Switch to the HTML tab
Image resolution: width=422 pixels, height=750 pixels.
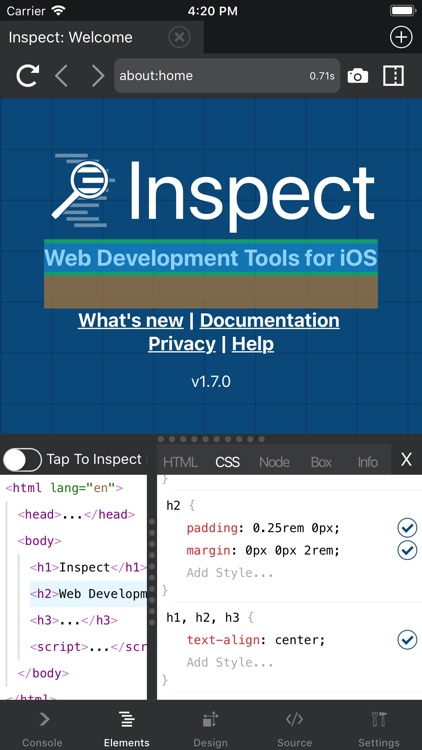pyautogui.click(x=180, y=462)
